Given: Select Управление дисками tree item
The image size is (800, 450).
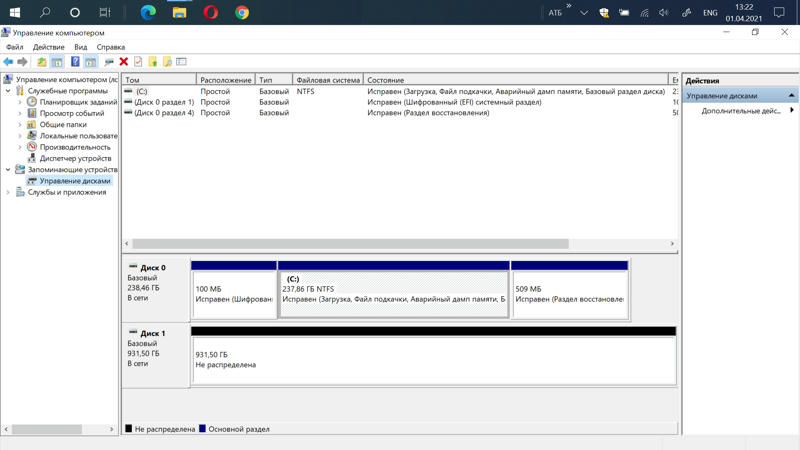Looking at the screenshot, I should tap(74, 181).
